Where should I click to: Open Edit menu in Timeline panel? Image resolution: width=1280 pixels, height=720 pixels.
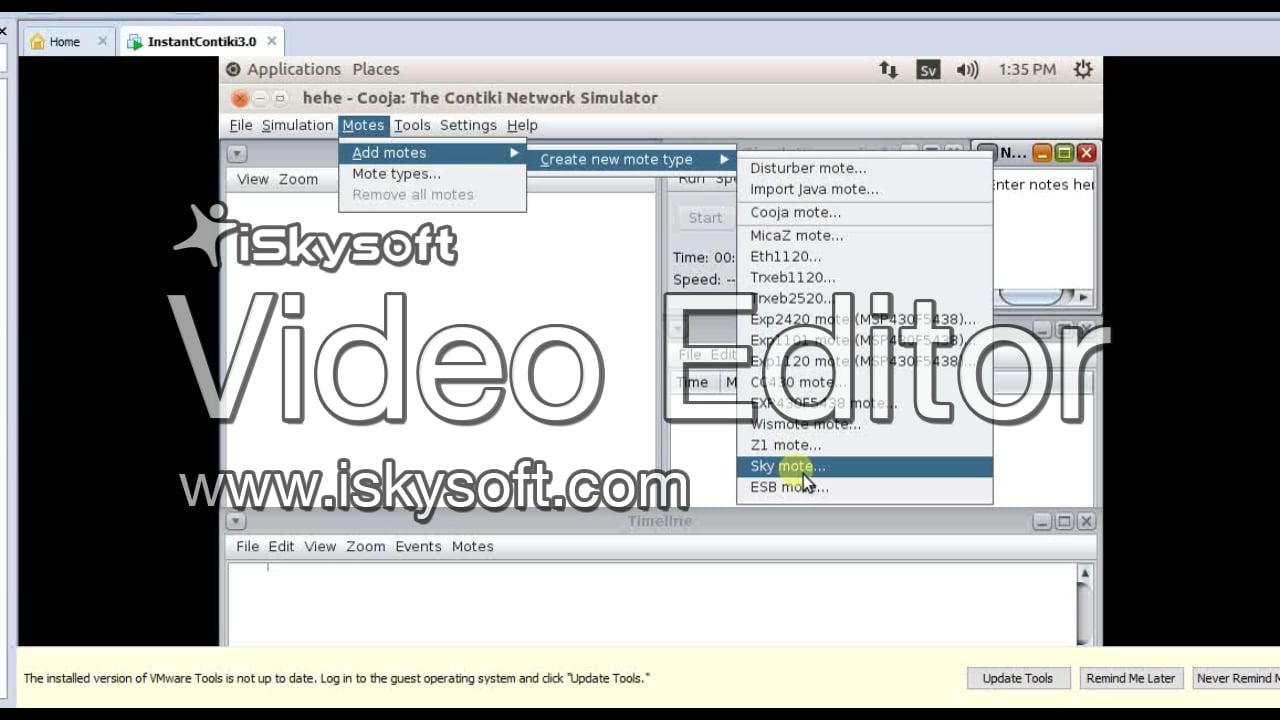click(281, 546)
